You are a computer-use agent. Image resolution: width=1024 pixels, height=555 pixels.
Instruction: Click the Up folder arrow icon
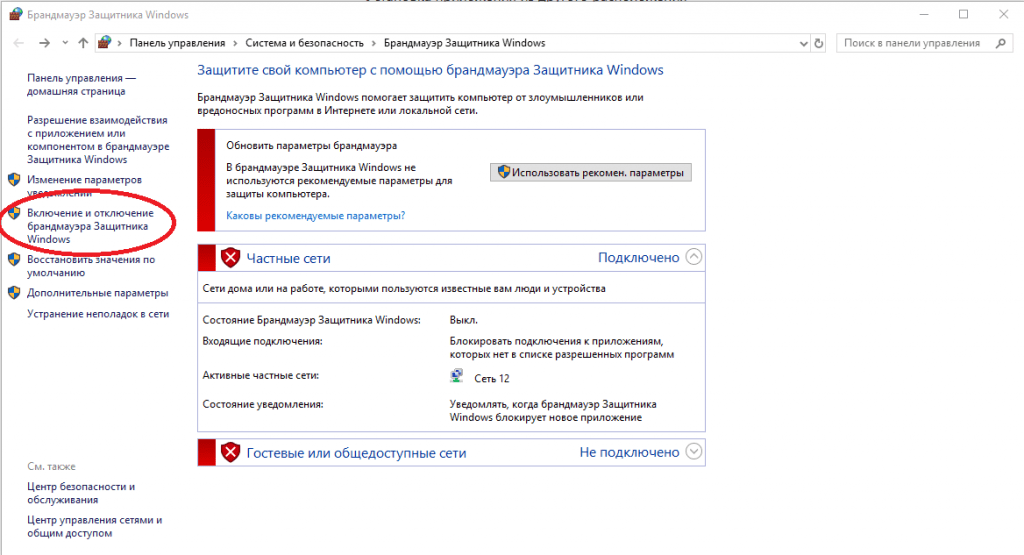(83, 44)
